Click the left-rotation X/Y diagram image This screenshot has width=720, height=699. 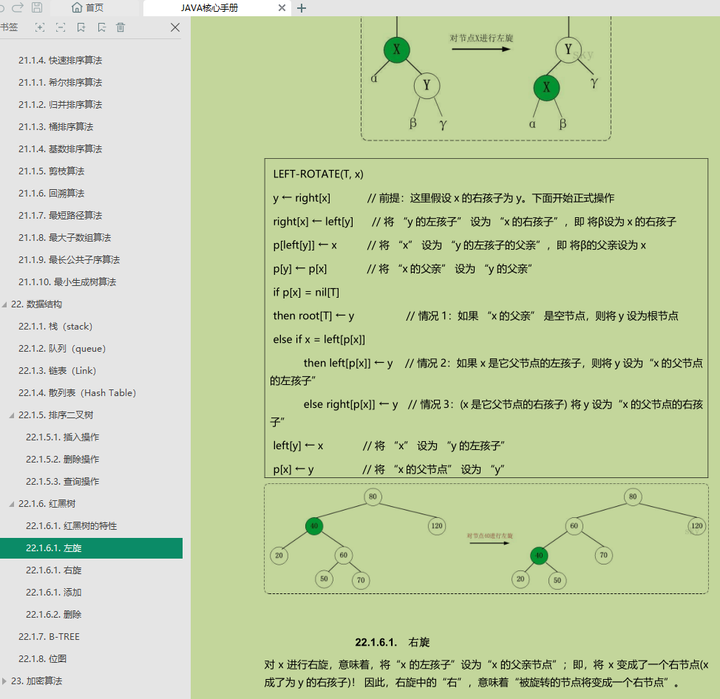tap(486, 79)
